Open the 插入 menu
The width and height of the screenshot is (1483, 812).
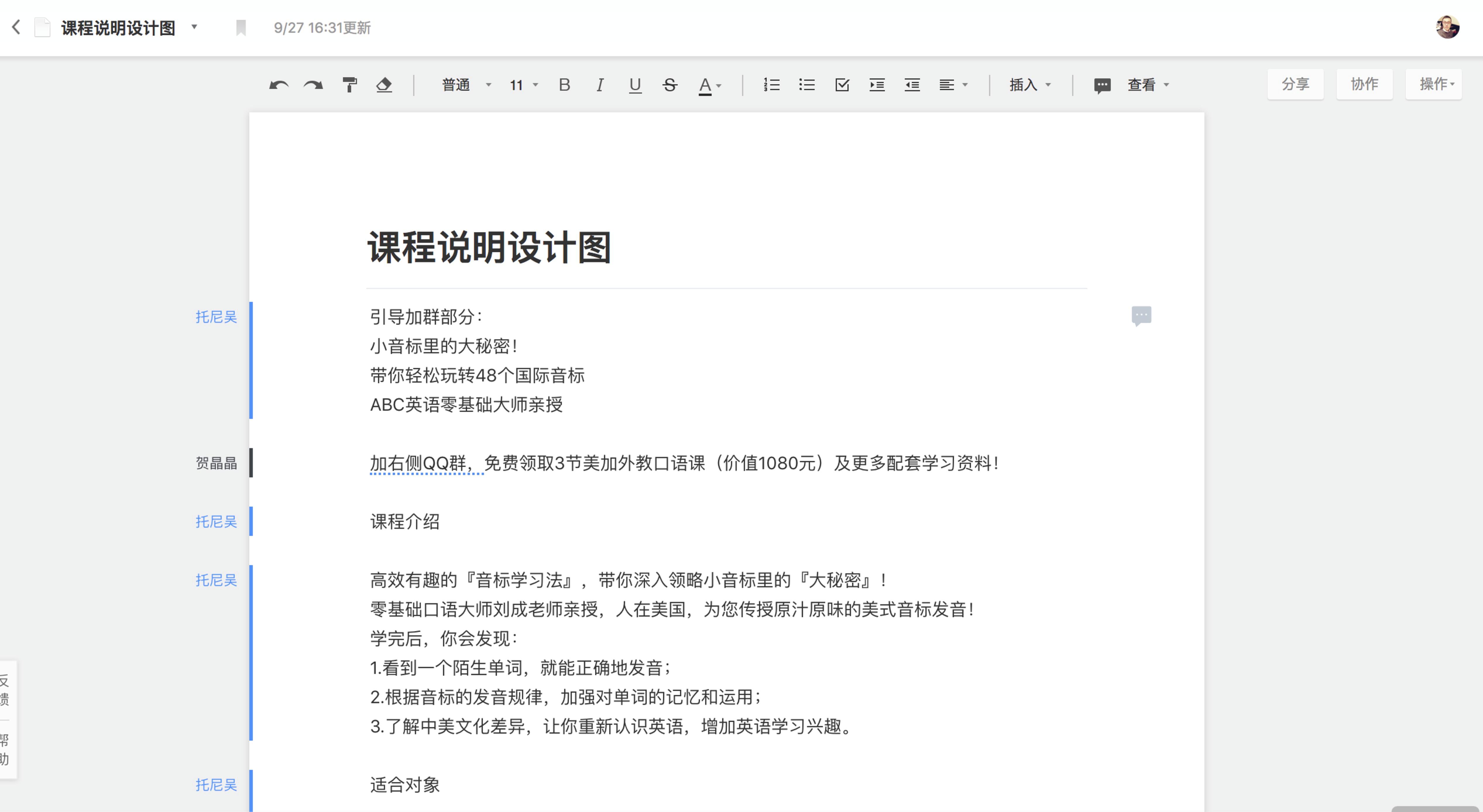[x=1030, y=85]
